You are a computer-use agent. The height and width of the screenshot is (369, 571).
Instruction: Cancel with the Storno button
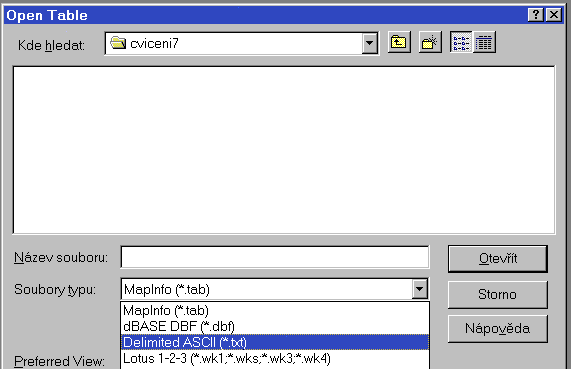pos(498,294)
